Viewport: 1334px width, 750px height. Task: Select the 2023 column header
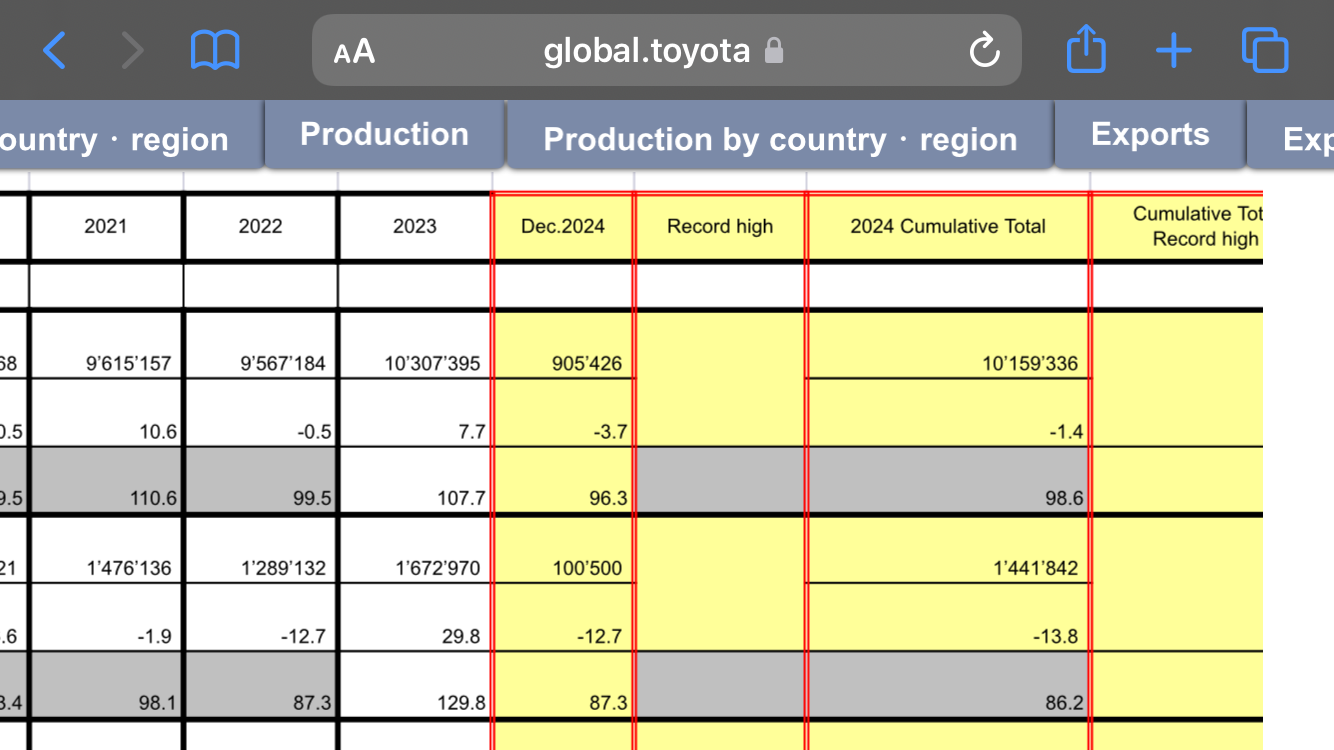point(414,226)
